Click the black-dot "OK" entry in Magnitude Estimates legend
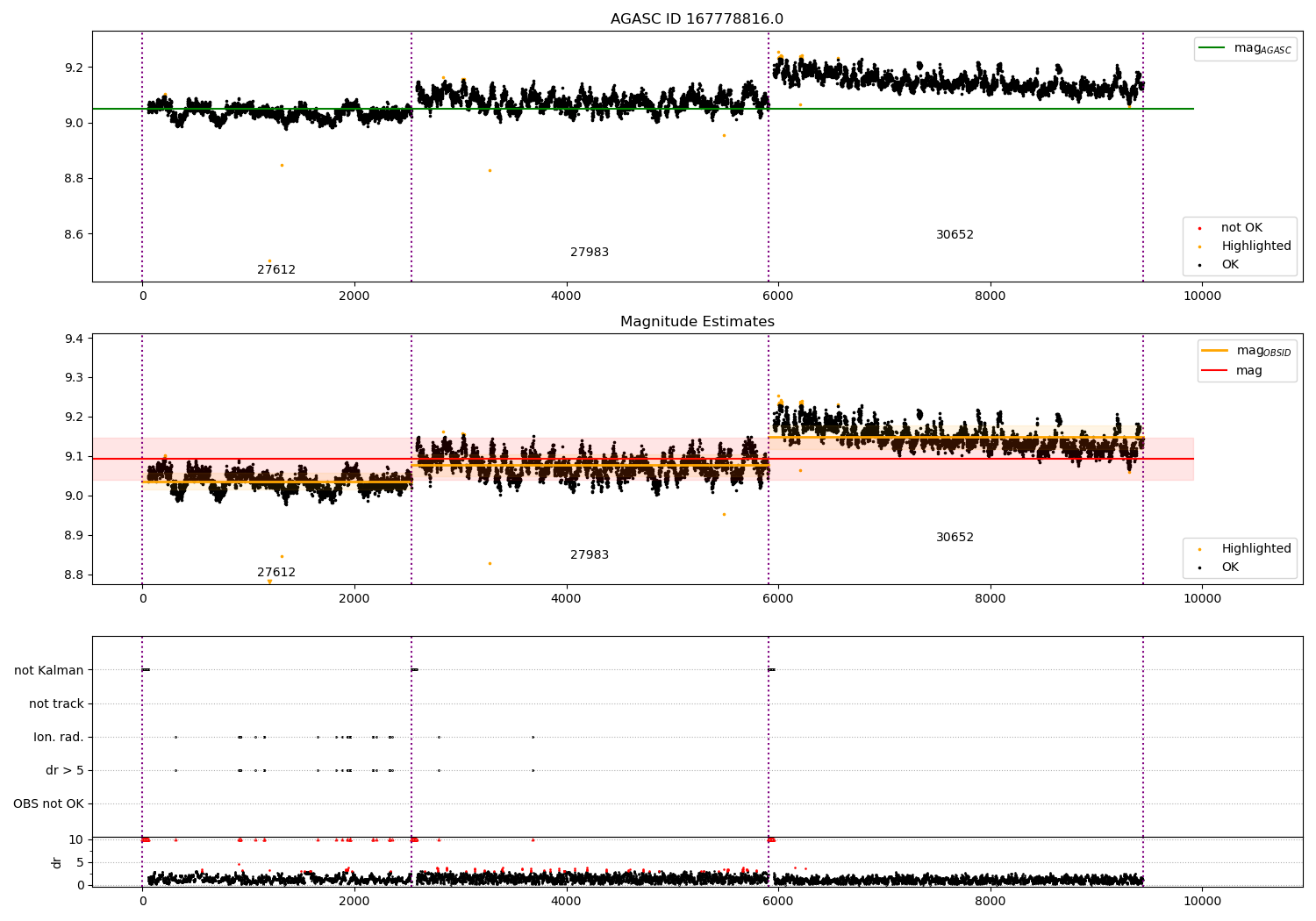Image resolution: width=1316 pixels, height=921 pixels. [x=1230, y=568]
